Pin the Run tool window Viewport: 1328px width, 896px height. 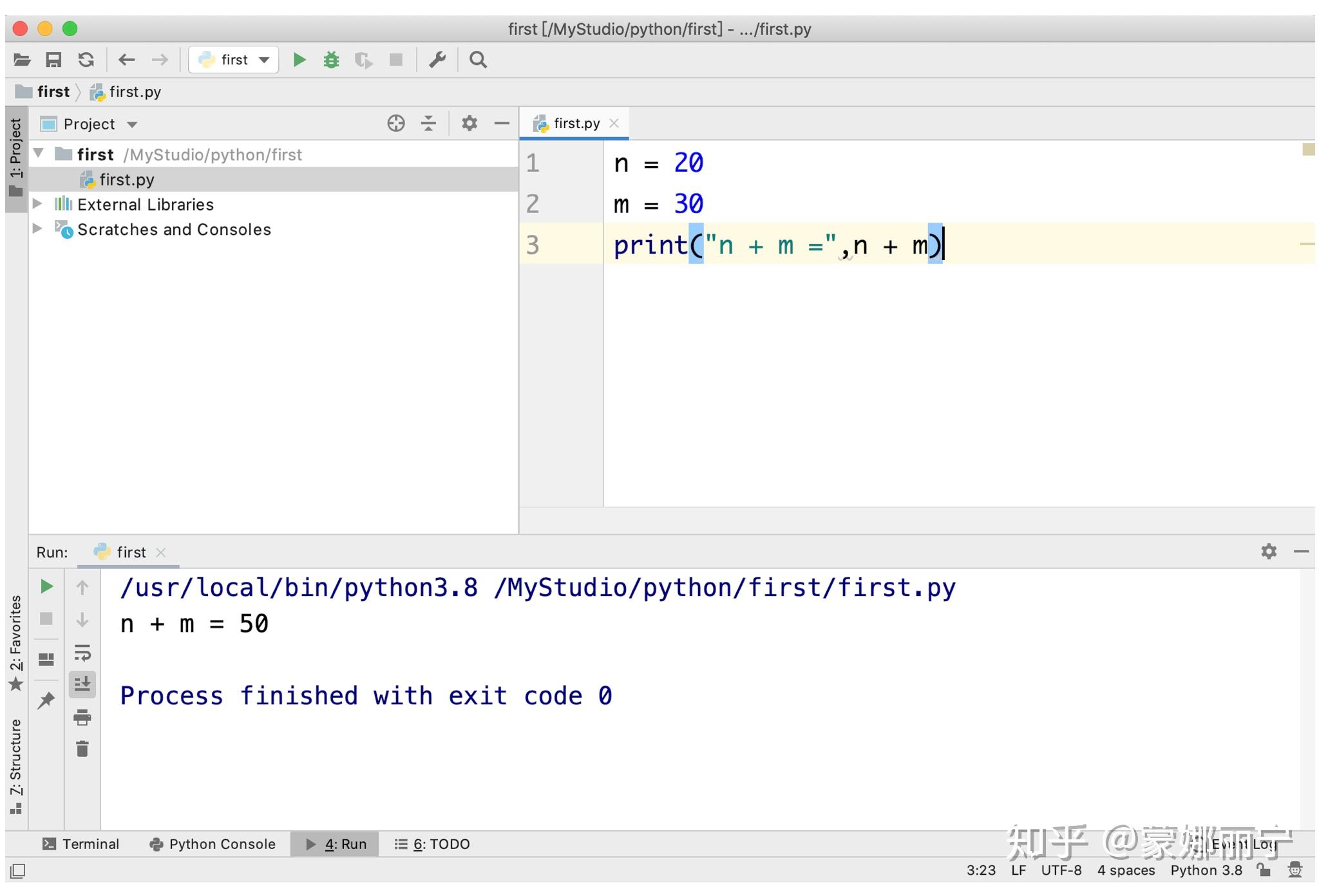[x=47, y=700]
